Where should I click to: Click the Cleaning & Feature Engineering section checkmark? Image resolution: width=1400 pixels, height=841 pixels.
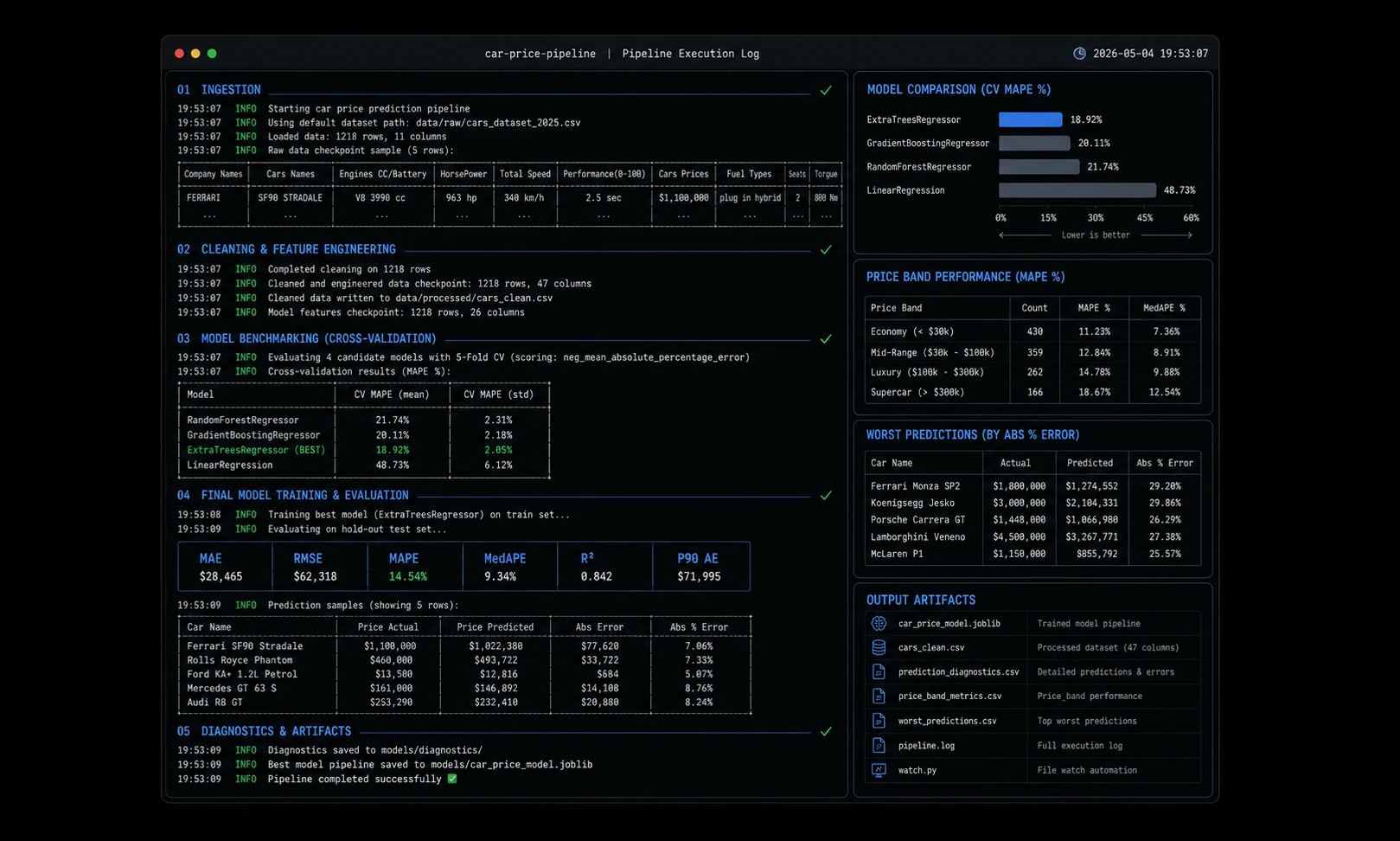coord(826,249)
